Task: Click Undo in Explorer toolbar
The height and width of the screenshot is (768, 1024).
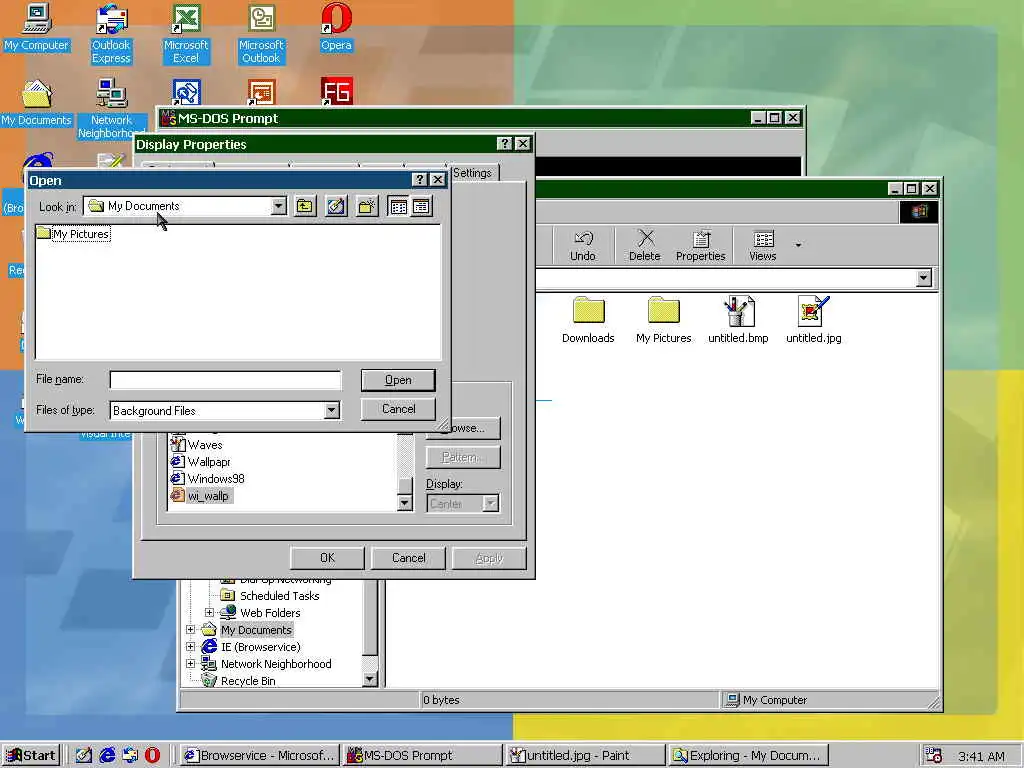Action: click(x=583, y=246)
